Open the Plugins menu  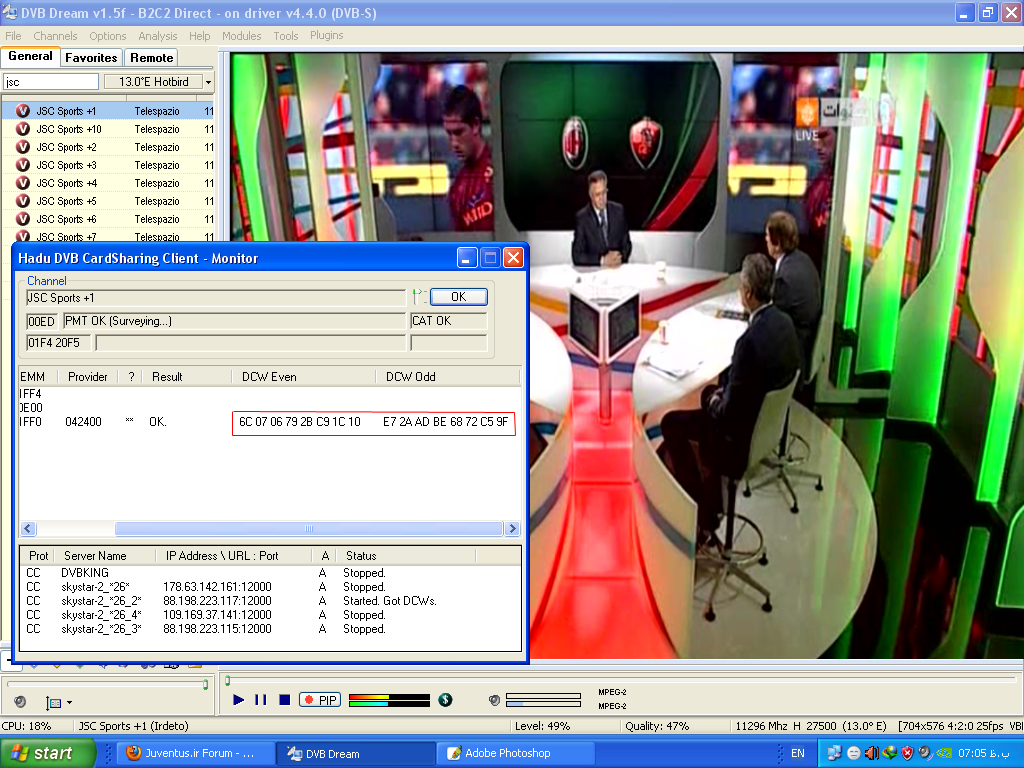point(327,35)
